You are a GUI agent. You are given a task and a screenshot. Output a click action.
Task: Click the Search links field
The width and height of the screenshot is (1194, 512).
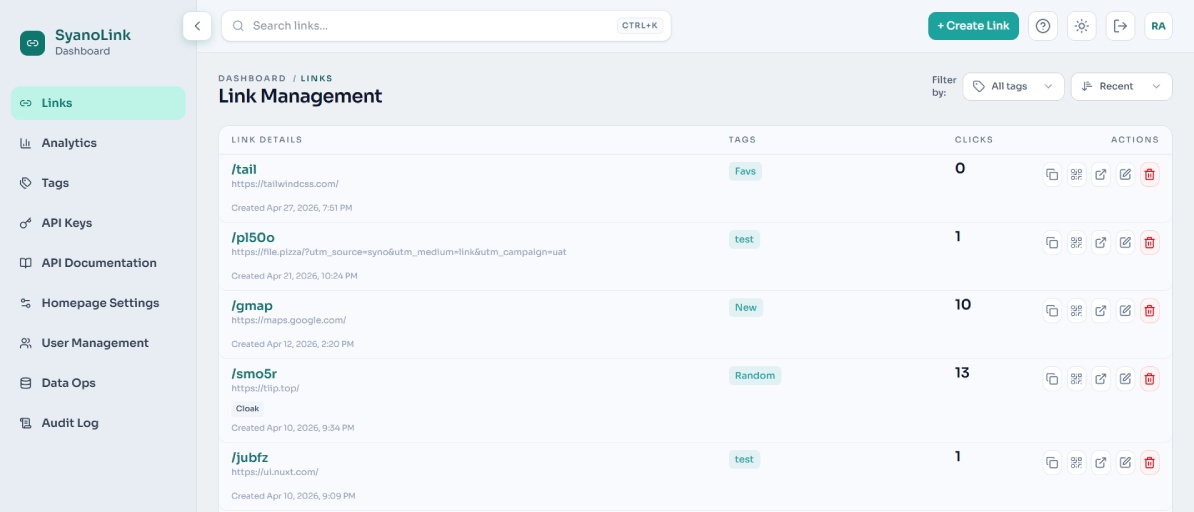tap(446, 26)
